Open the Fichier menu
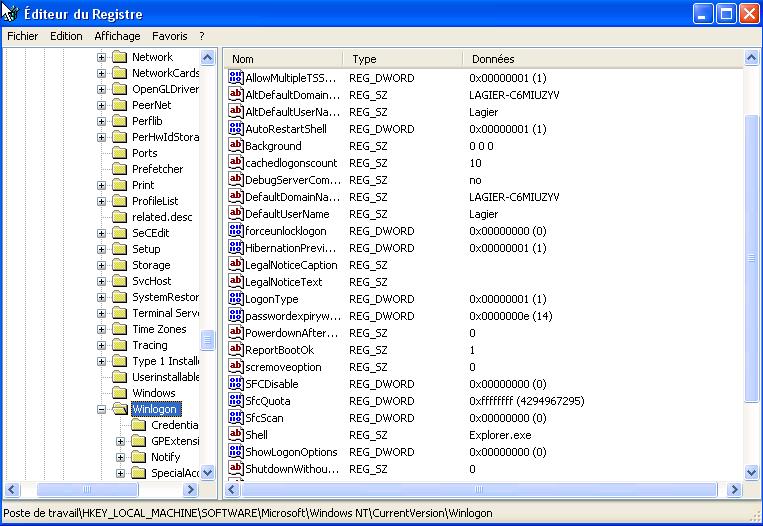 22,36
